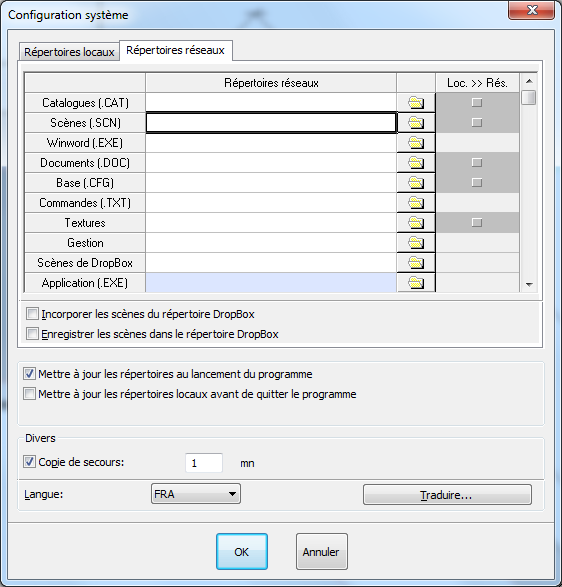Browse folder for Documents (.DOC)
562x587 pixels.
coord(416,163)
